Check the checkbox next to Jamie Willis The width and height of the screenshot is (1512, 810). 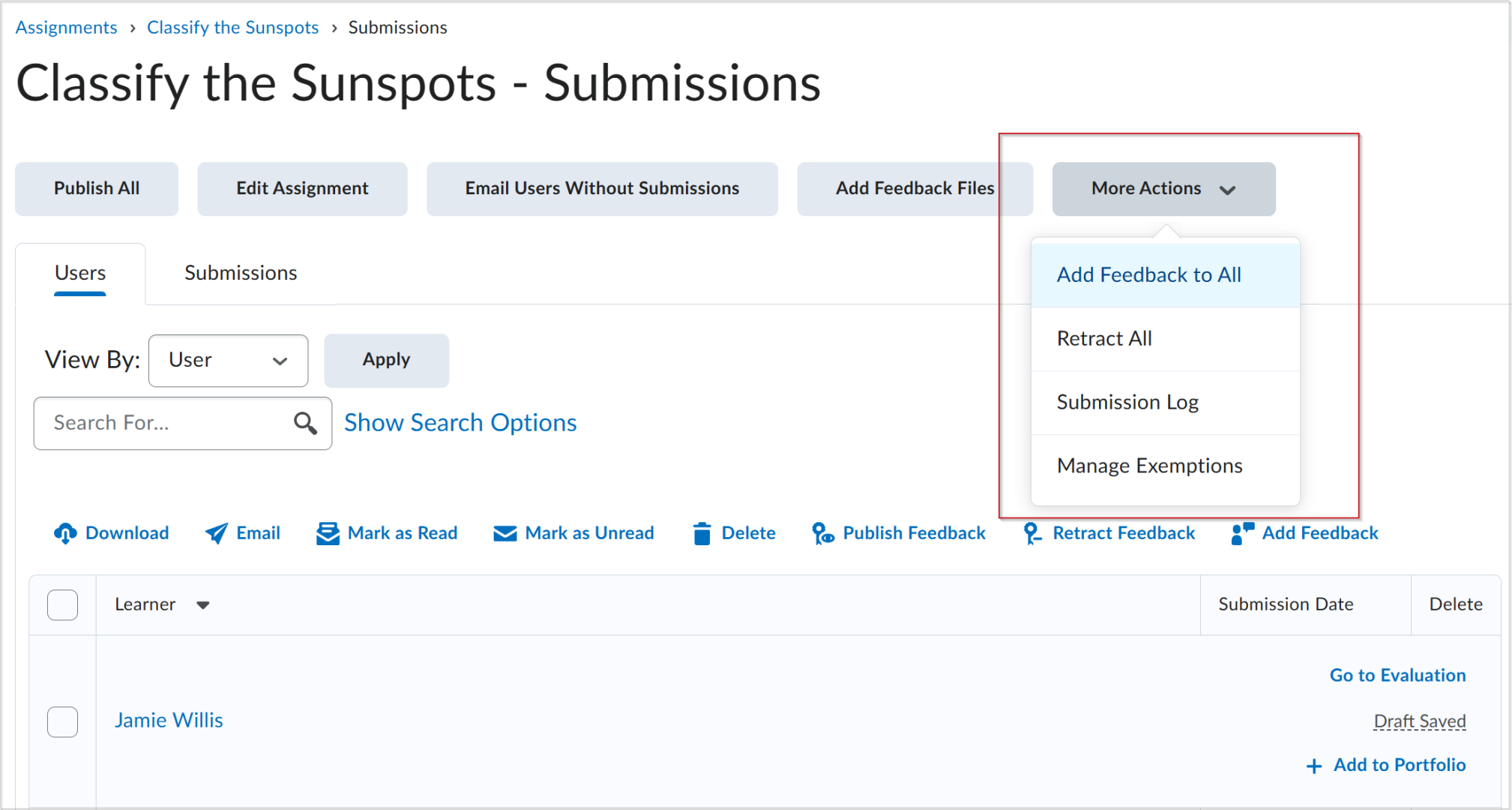(62, 721)
